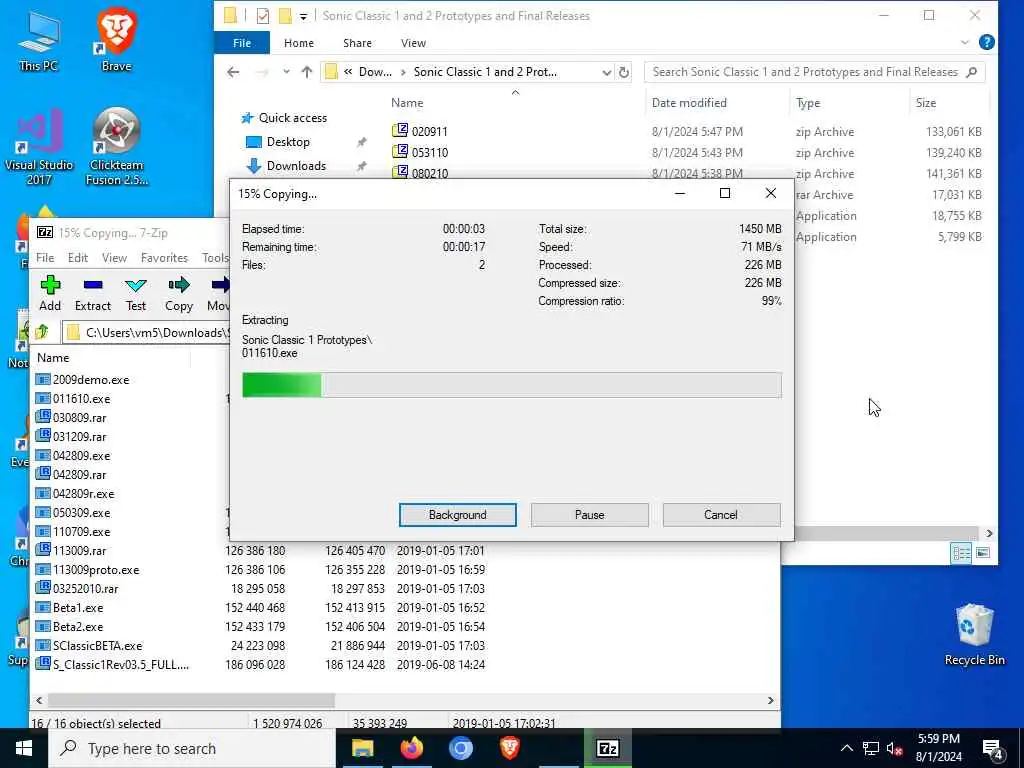Send the copy operation to Background
Screen dimensions: 1024x768
(x=458, y=515)
